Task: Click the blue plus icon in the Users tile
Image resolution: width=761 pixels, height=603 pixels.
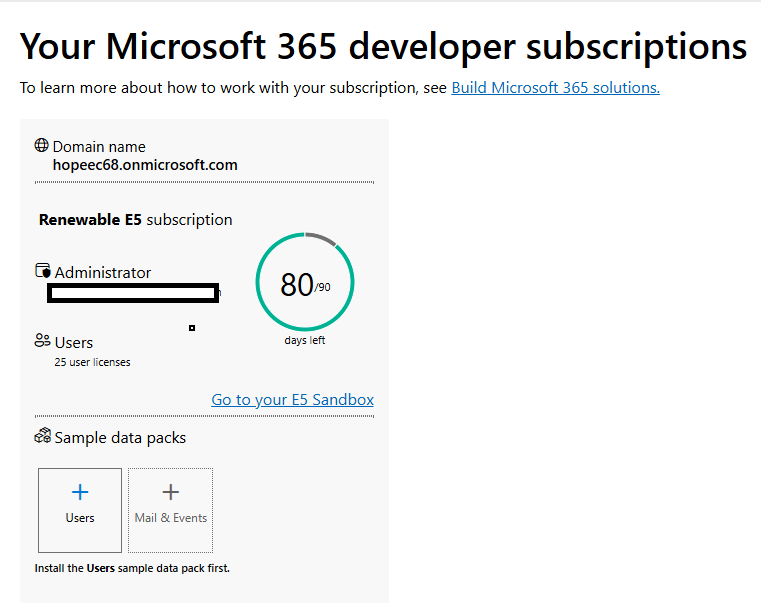Action: pos(80,492)
